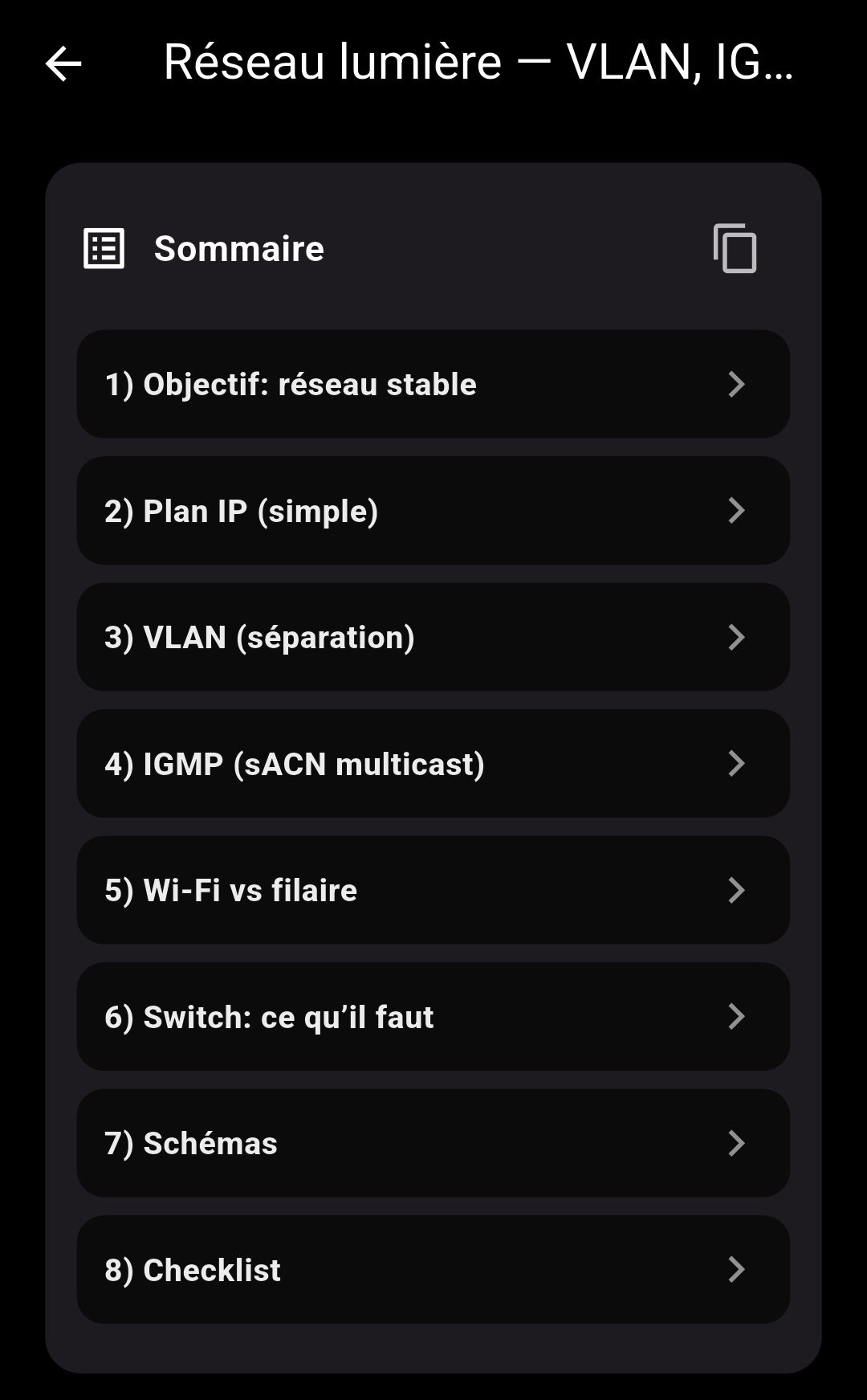The width and height of the screenshot is (867, 1400).
Task: Expand chevron next to Objectif: réseau stable
Action: [736, 384]
